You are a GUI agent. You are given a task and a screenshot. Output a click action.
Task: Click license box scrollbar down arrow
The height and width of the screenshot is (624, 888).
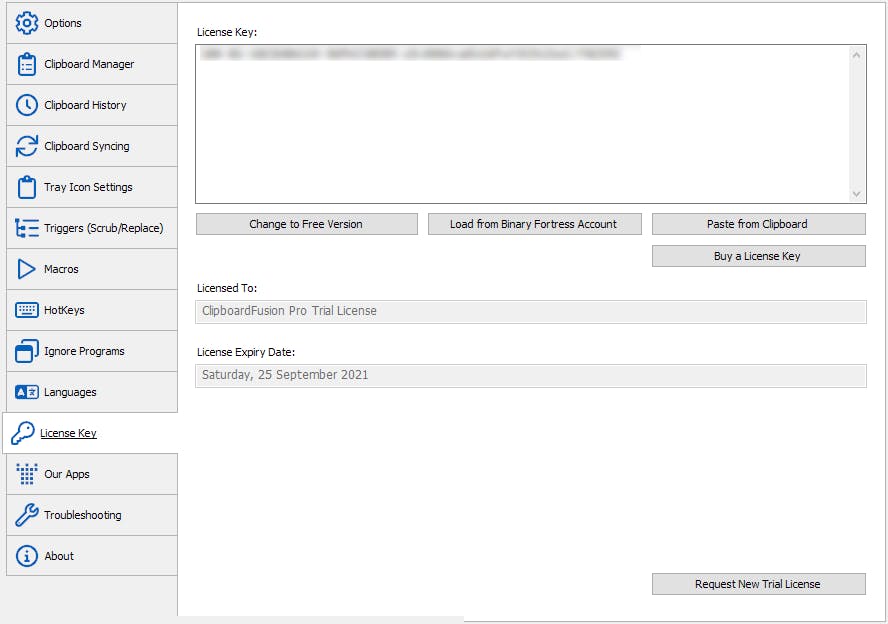856,194
